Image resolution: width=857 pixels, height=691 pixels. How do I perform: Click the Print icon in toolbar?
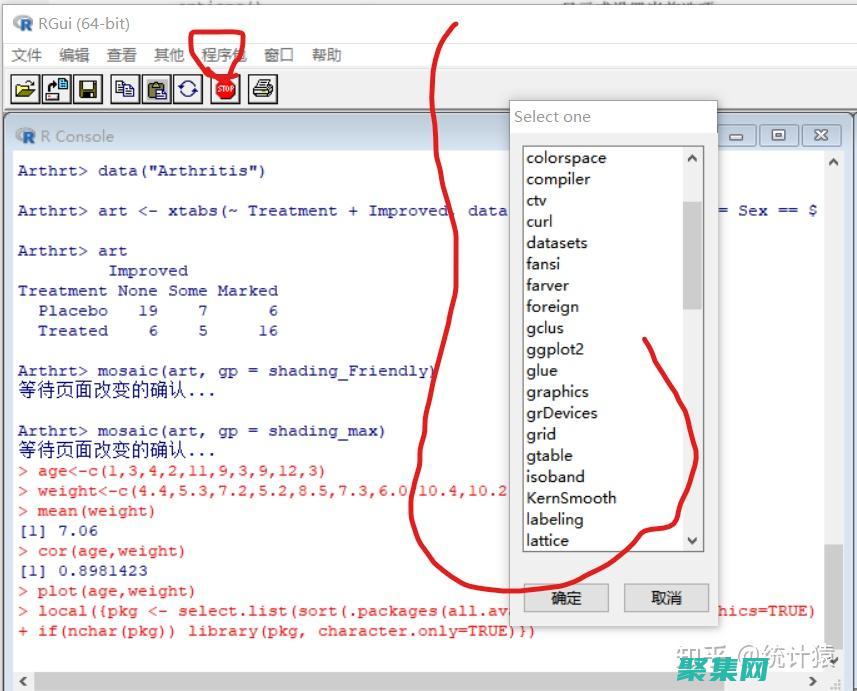[x=262, y=90]
